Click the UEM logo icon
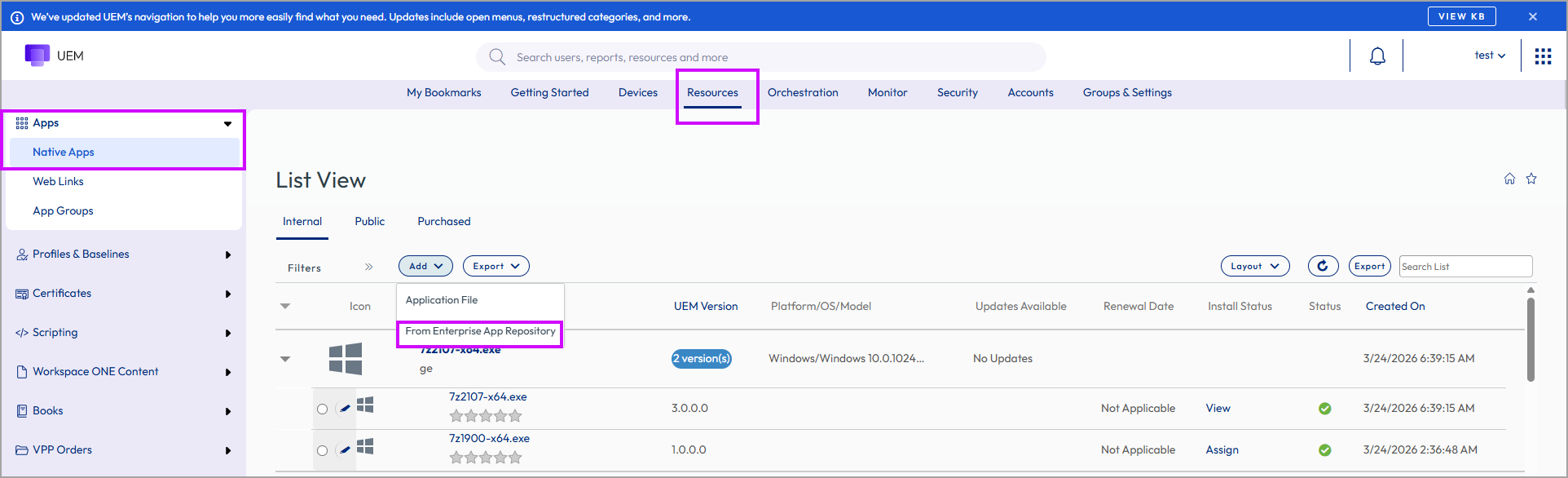This screenshot has width=1568, height=478. tap(37, 55)
